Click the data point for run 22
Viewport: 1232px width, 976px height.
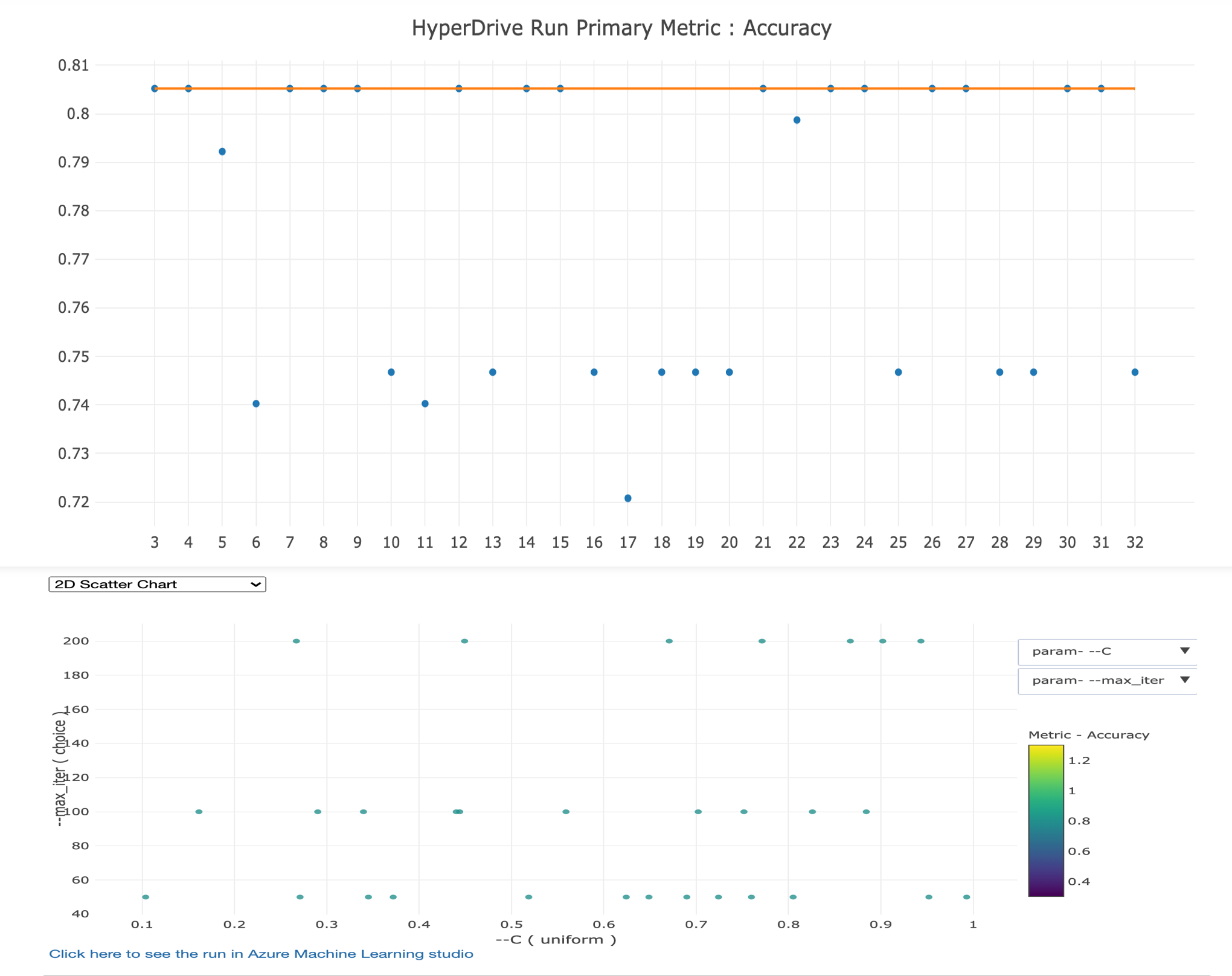[x=797, y=120]
